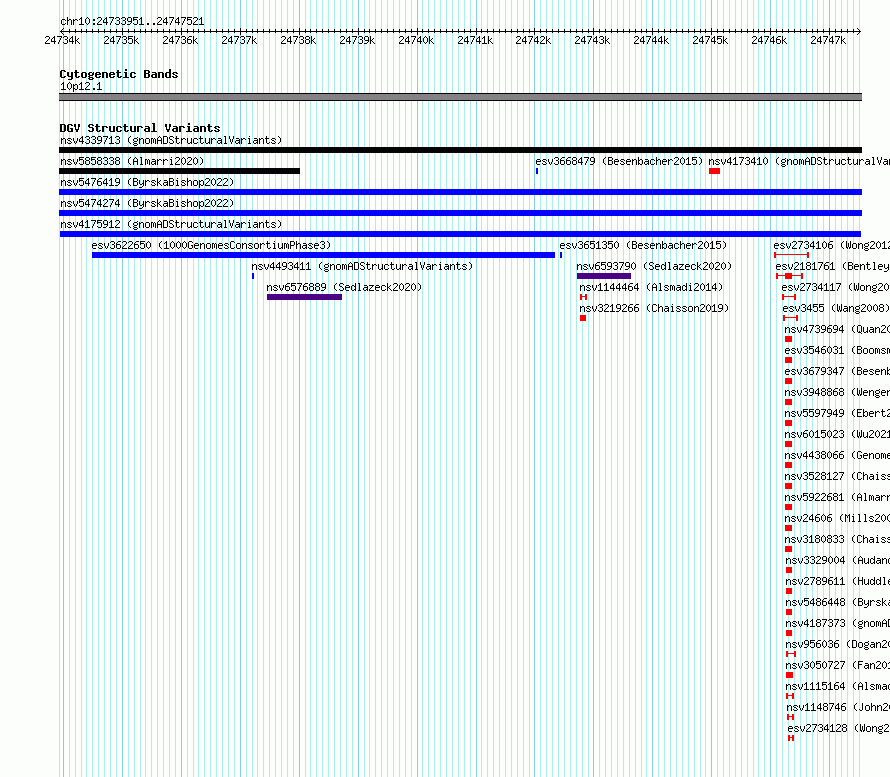Click the nsv1148746 variant label
This screenshot has height=777, width=890.
(x=838, y=707)
